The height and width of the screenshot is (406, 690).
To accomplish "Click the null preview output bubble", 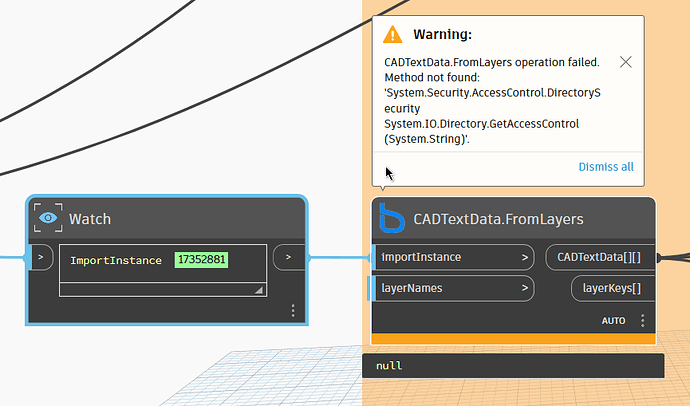I will coord(513,366).
